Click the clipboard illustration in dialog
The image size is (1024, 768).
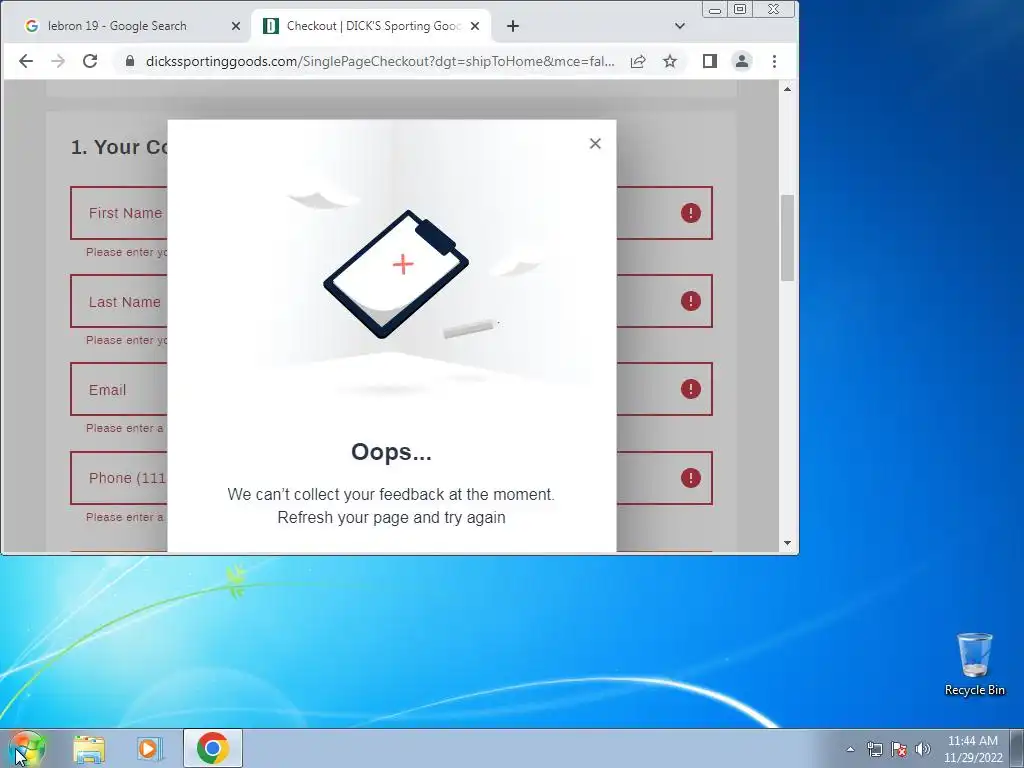coord(396,274)
